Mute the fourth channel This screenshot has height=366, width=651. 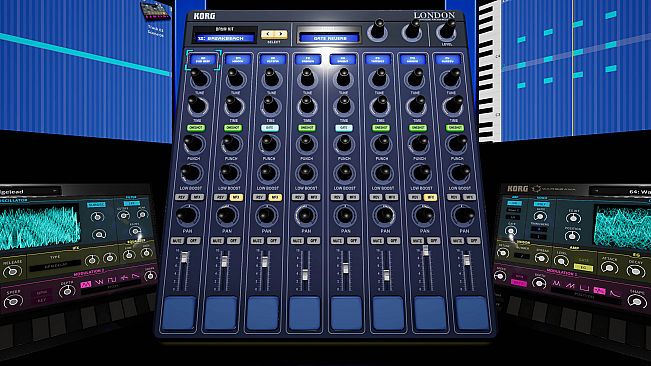pos(297,241)
